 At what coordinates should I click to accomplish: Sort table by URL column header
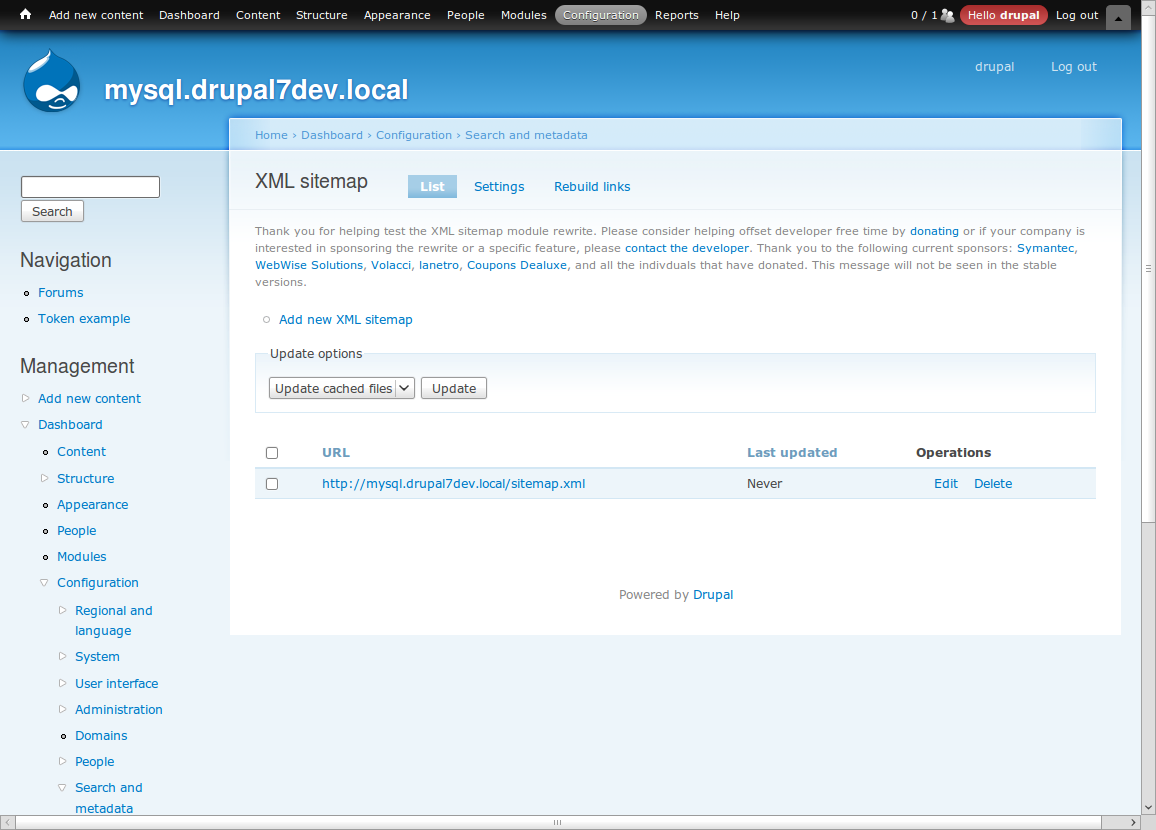[335, 453]
